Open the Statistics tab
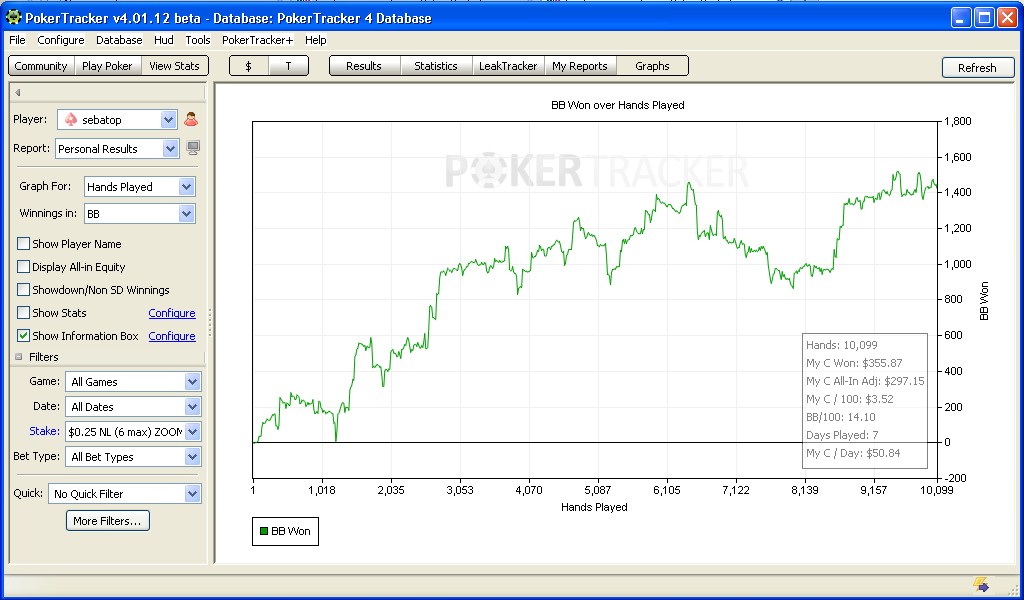 pos(436,66)
